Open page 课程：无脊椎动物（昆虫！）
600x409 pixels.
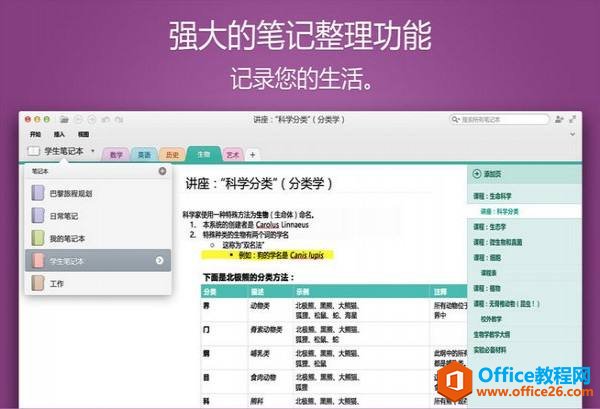tap(524, 303)
